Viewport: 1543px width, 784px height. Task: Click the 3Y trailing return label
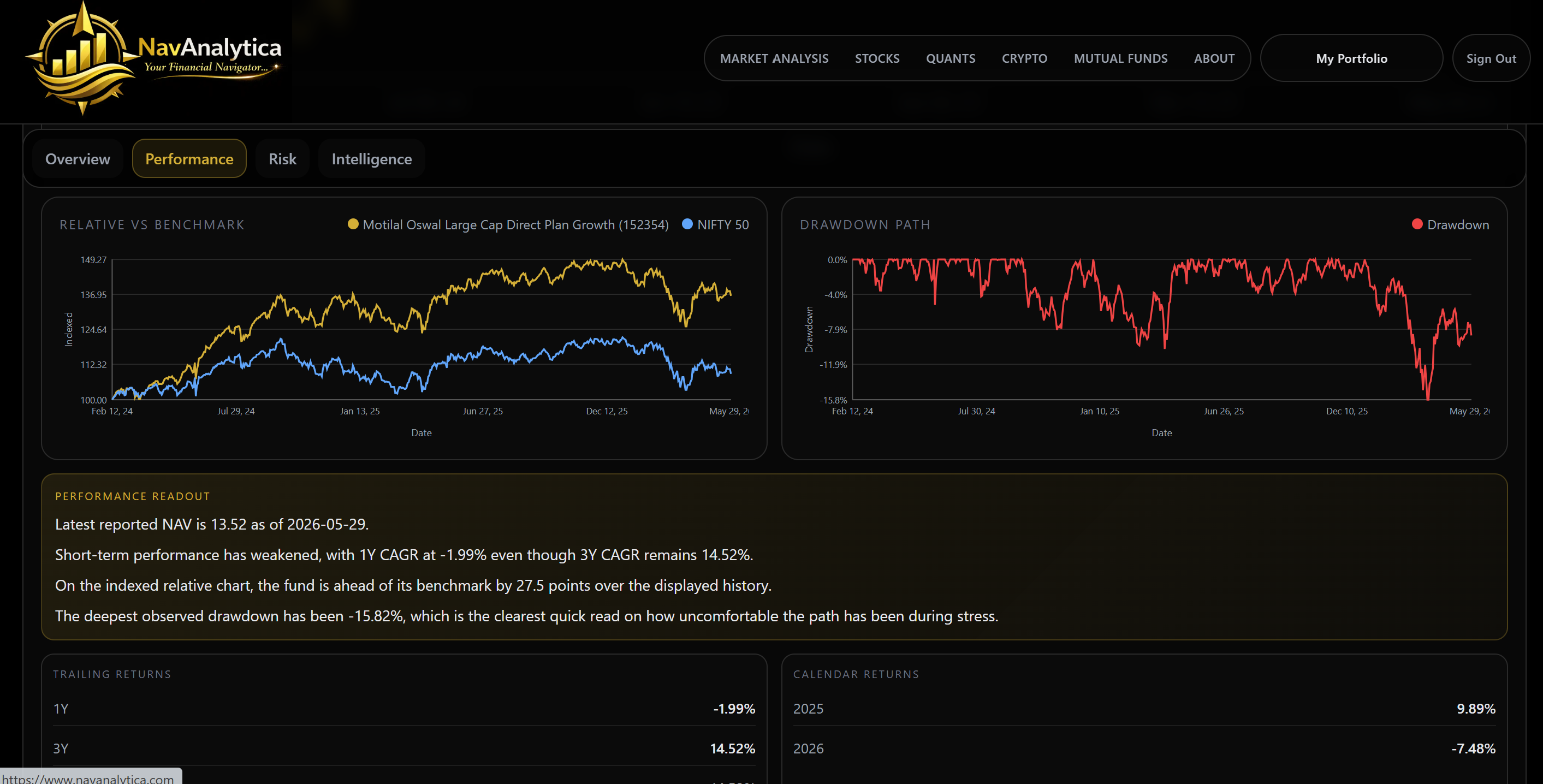coord(61,748)
